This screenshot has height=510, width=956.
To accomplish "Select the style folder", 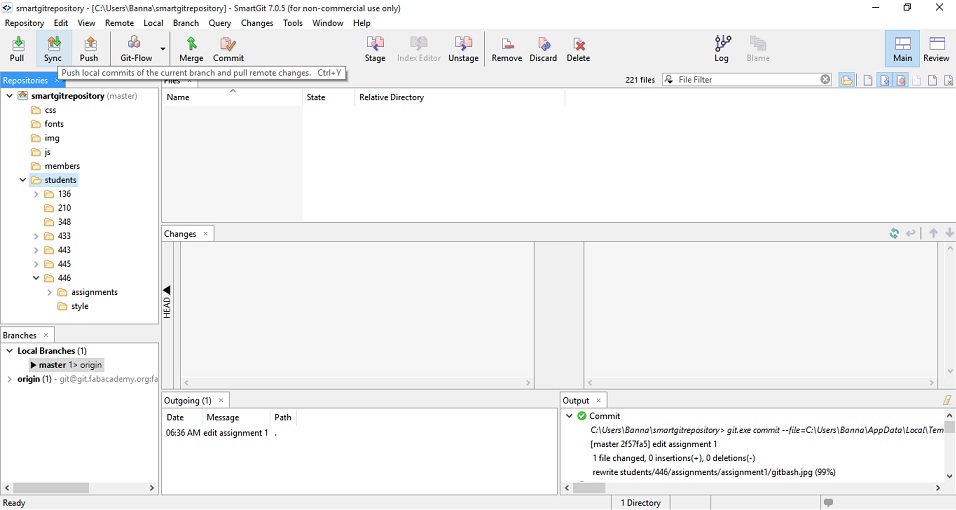I will click(x=73, y=306).
